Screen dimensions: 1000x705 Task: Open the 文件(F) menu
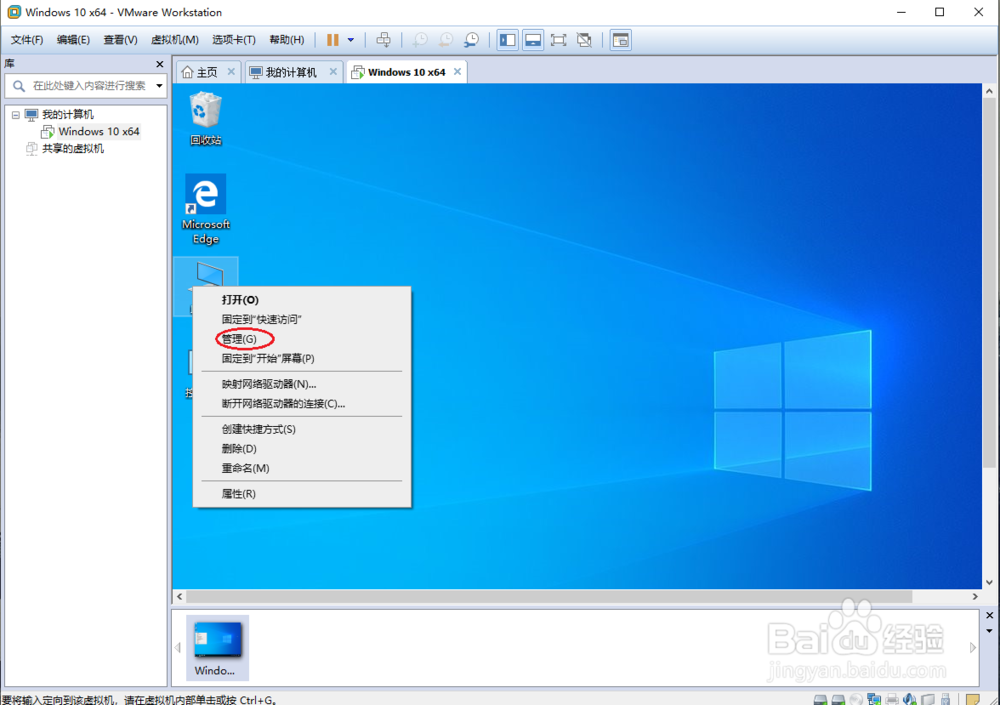pos(27,40)
